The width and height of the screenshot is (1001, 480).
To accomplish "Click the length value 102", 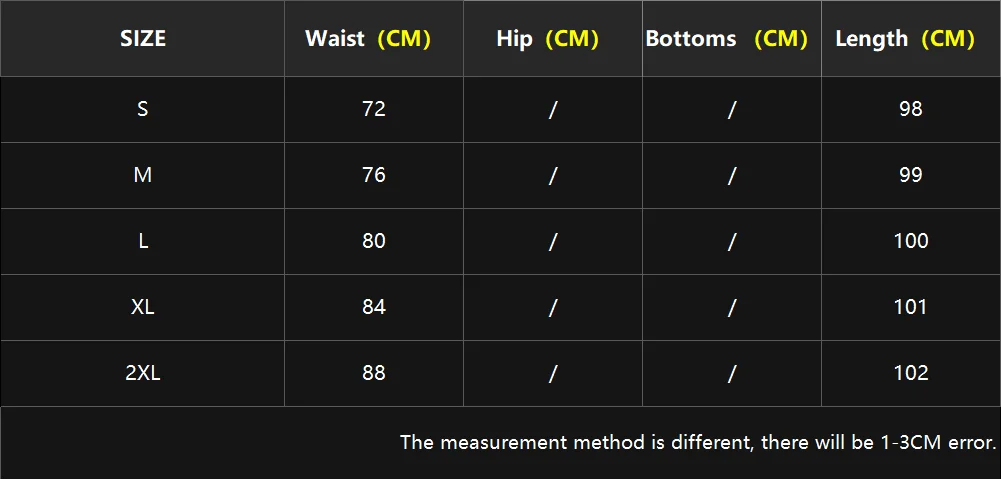I will (x=911, y=373).
